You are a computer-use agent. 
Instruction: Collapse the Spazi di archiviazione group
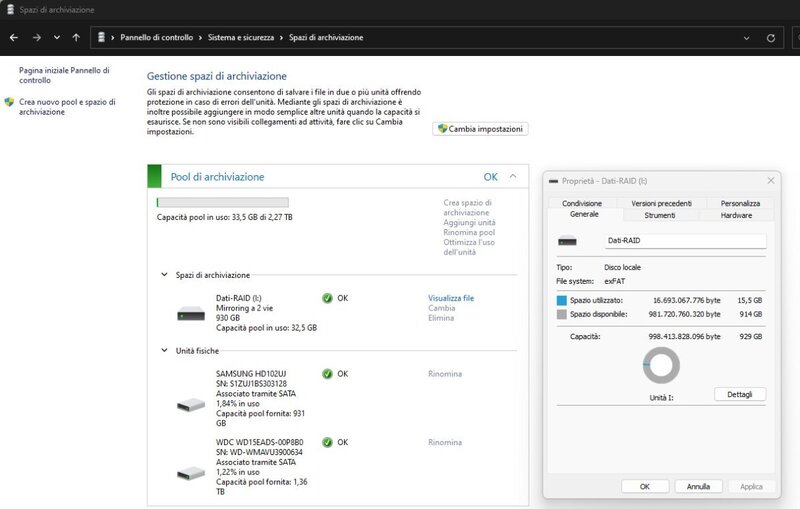(x=165, y=275)
